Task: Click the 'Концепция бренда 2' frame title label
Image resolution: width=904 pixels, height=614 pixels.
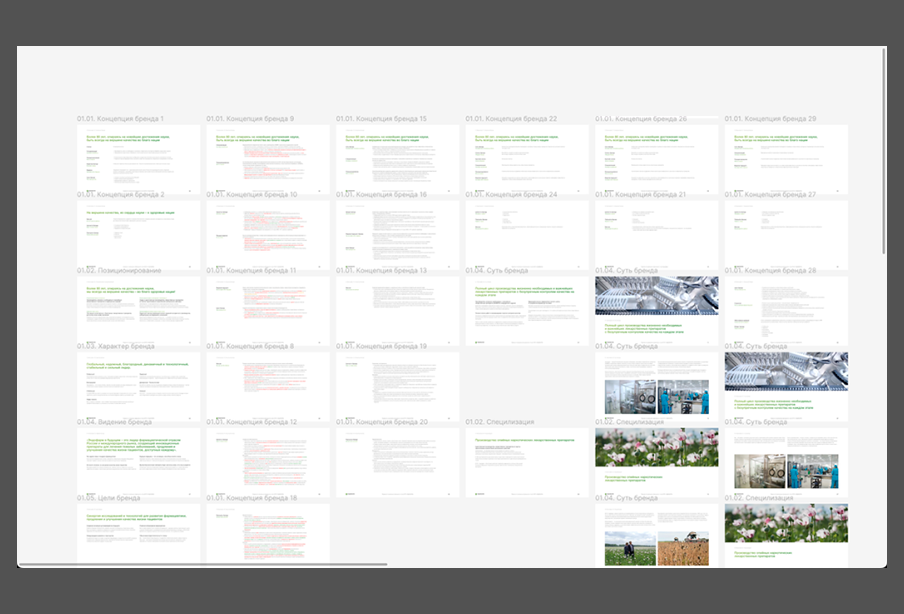Action: (121, 195)
